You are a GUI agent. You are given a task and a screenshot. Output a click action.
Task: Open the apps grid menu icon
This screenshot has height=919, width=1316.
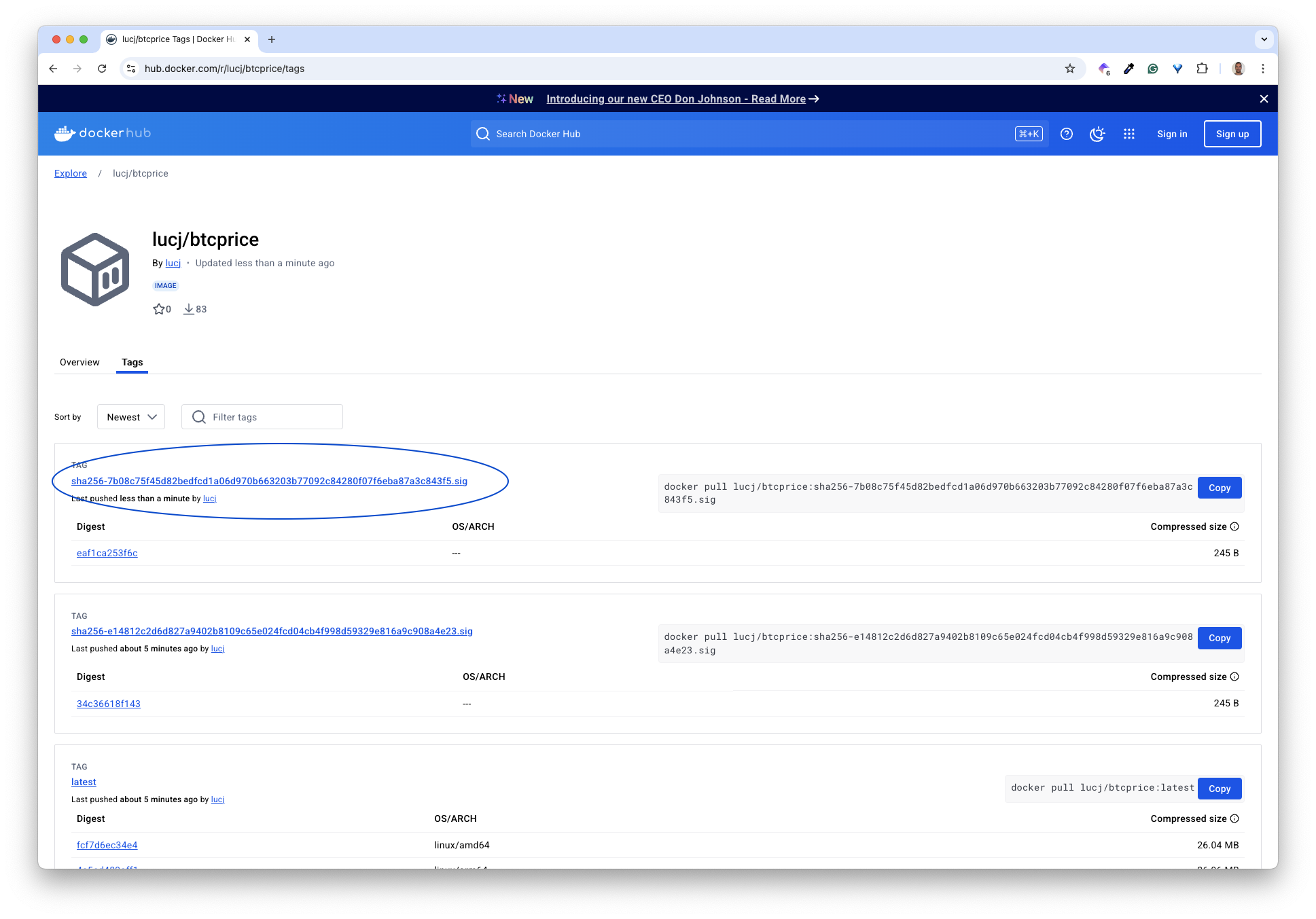[1129, 134]
